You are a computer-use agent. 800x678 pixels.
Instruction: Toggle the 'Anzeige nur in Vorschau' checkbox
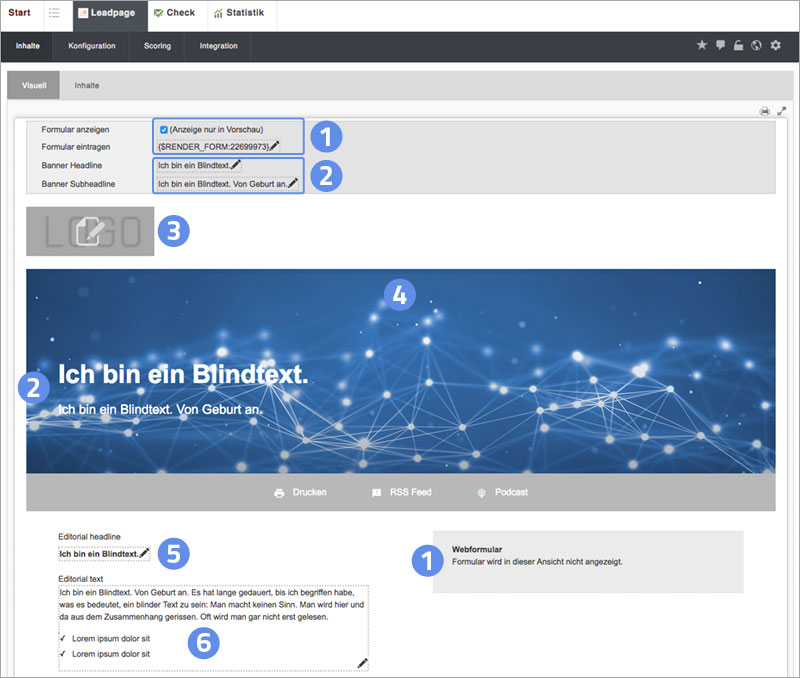(x=164, y=129)
